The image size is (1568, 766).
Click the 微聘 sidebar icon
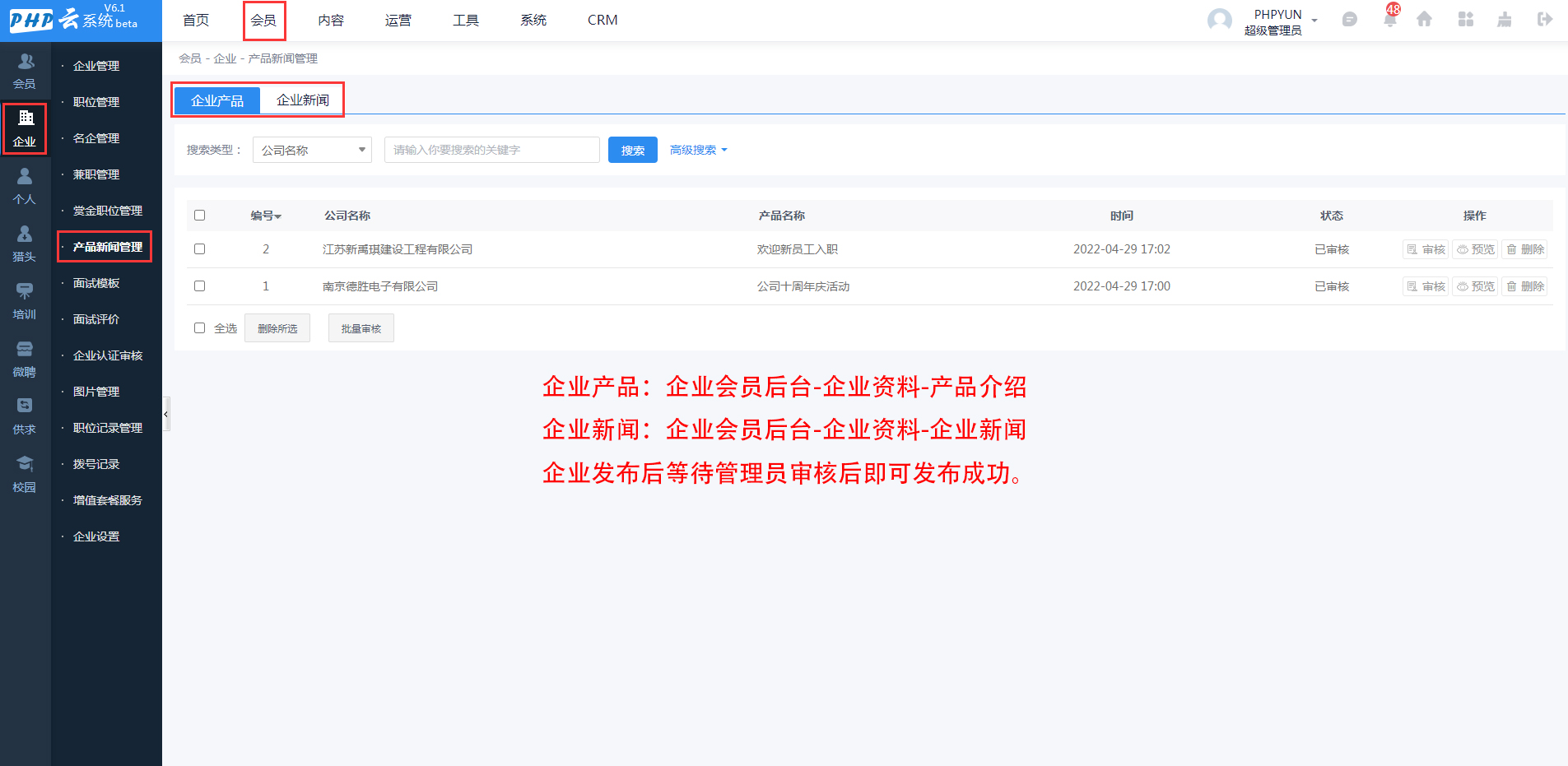[x=25, y=359]
